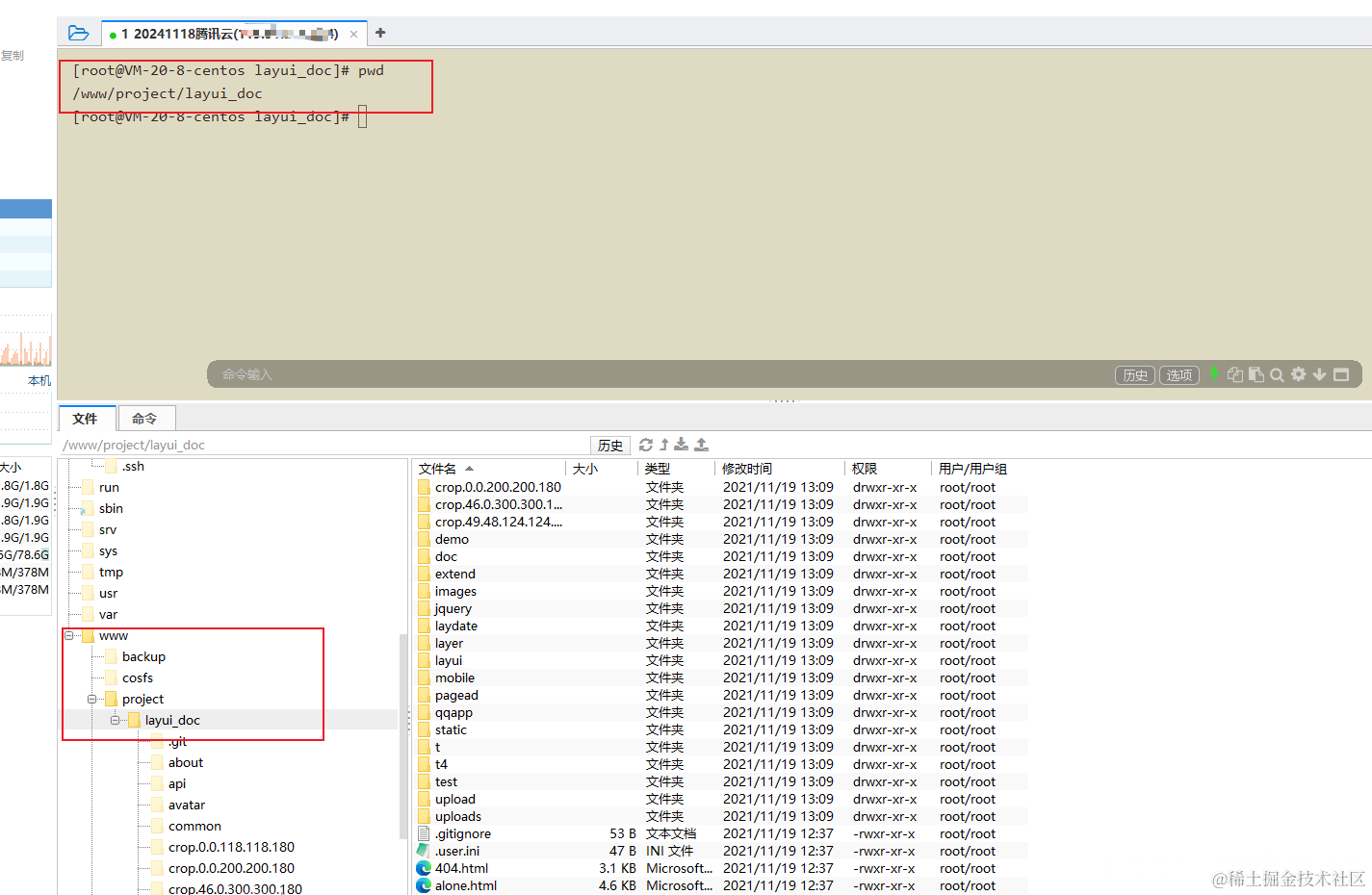Collapse the www tree node

[69, 635]
